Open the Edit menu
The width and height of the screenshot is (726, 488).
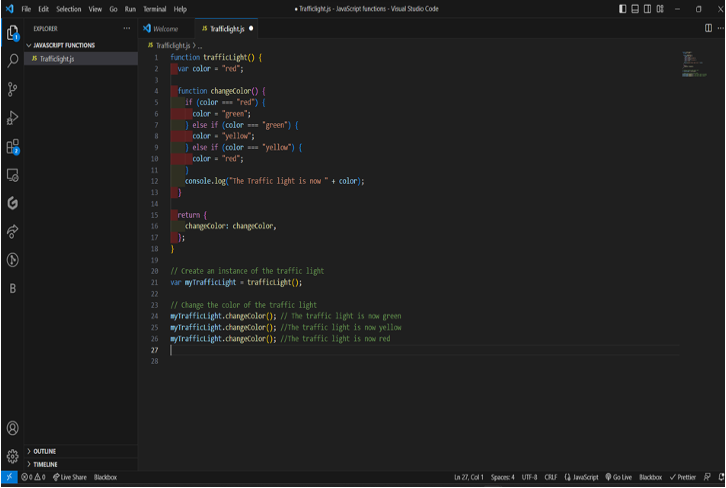(44, 9)
